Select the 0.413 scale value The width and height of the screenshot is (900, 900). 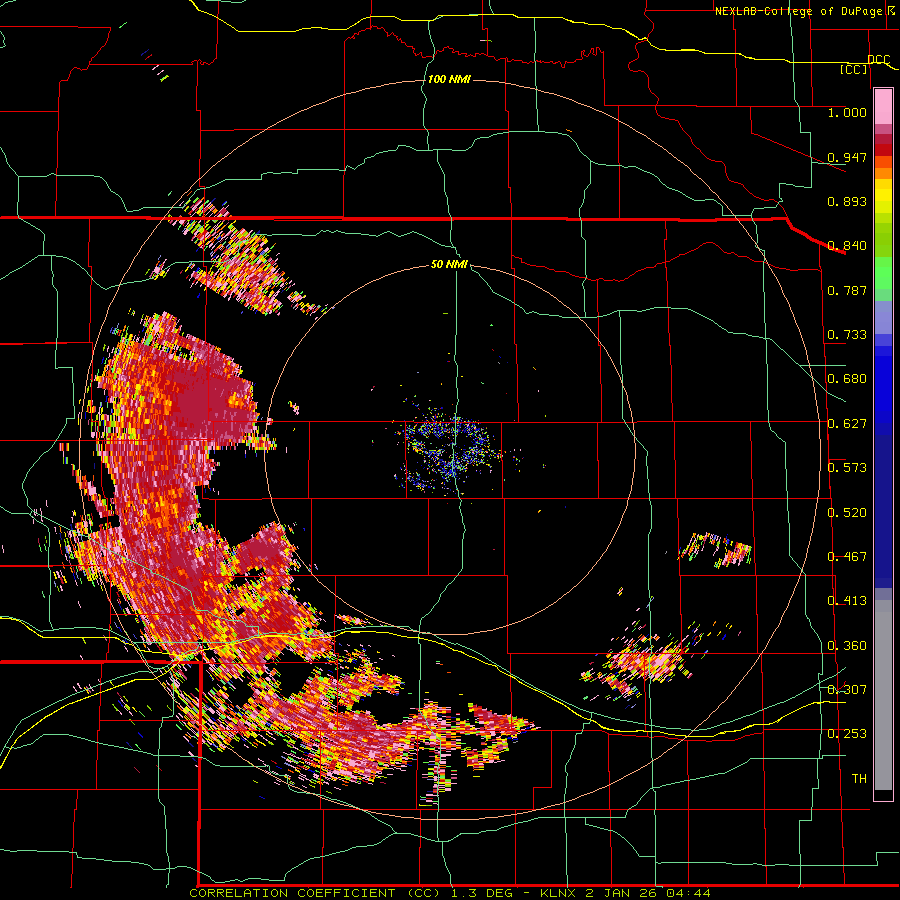pyautogui.click(x=847, y=601)
